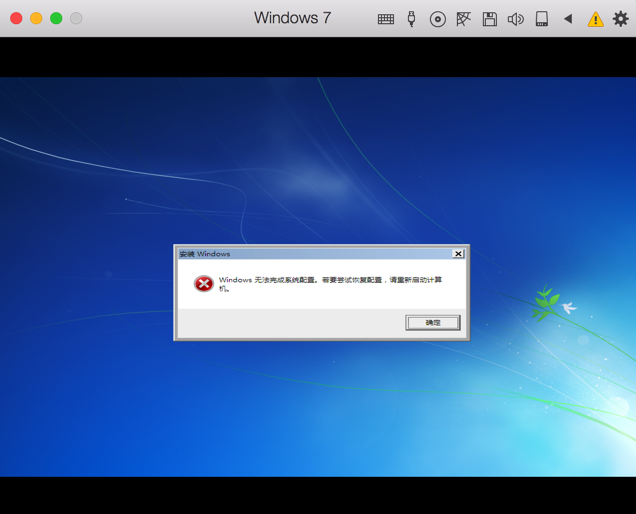Click the Windows 7 window title
Screen dimensions: 636x514
[x=292, y=18]
